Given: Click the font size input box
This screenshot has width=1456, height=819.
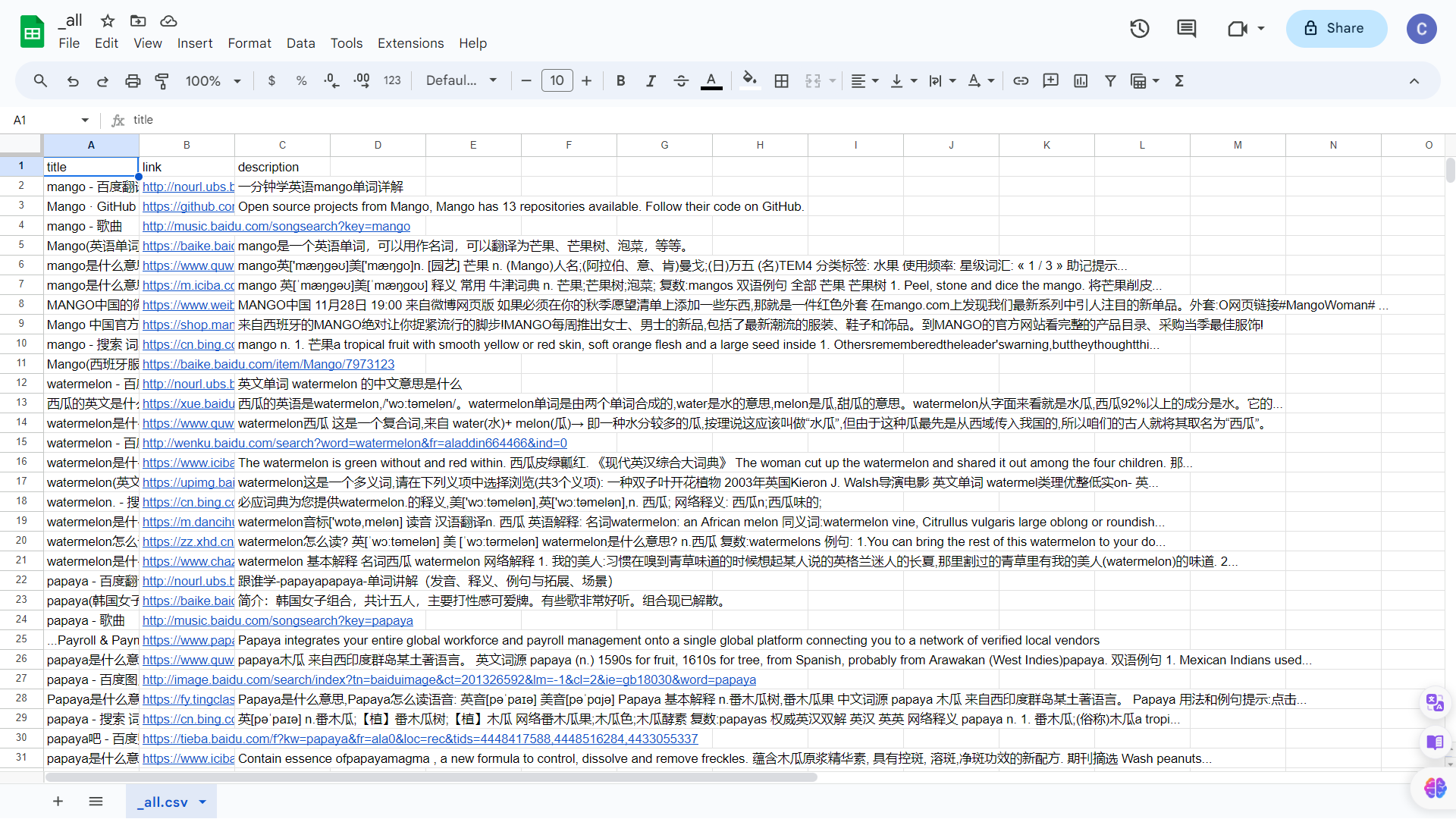Looking at the screenshot, I should click(x=557, y=81).
